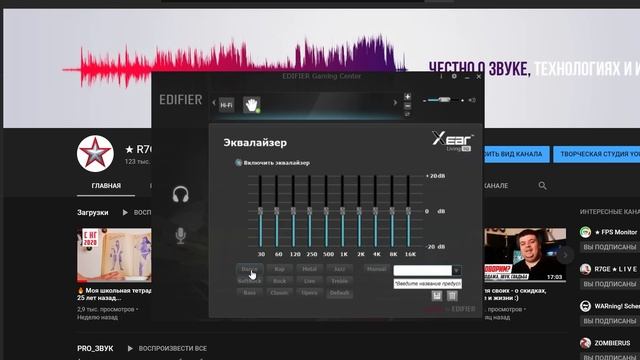Apply the Live equalizer preset

tap(309, 281)
